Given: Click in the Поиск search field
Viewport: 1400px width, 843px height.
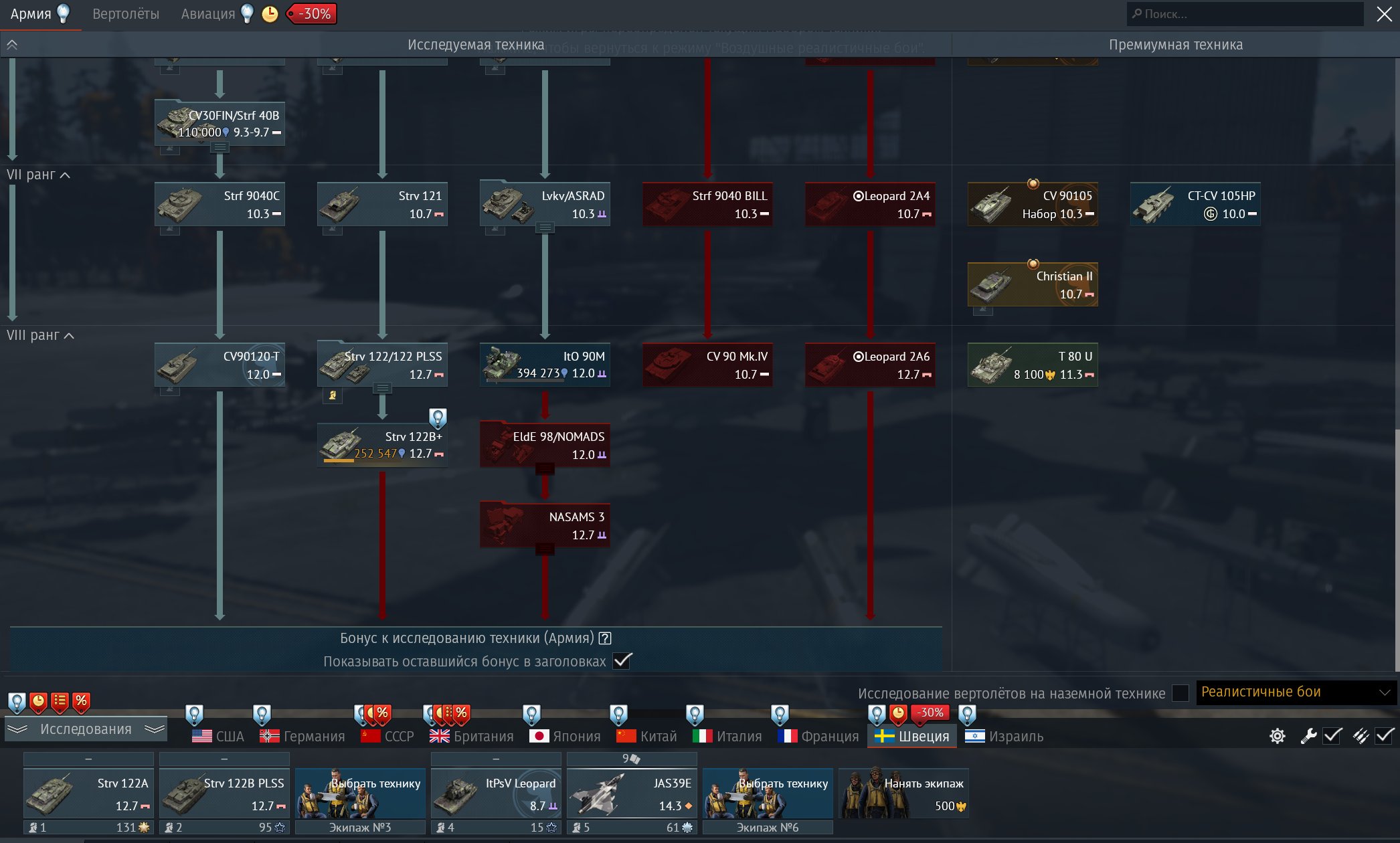Looking at the screenshot, I should [x=1245, y=14].
